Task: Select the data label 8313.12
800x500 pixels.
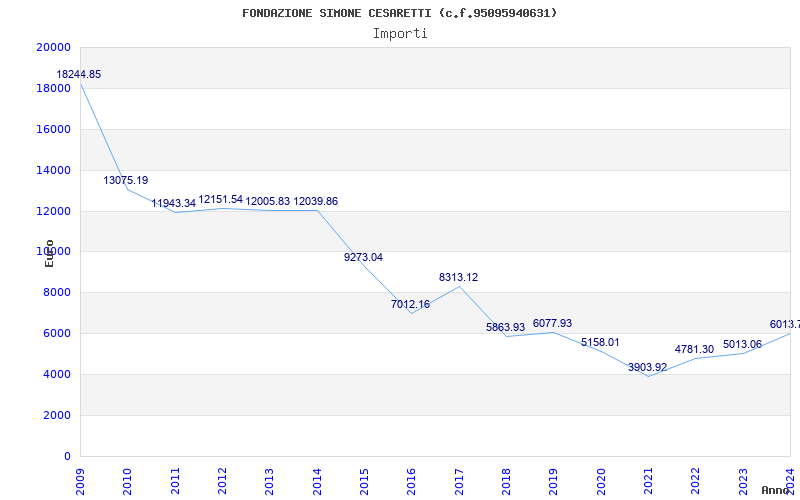Action: [x=458, y=278]
